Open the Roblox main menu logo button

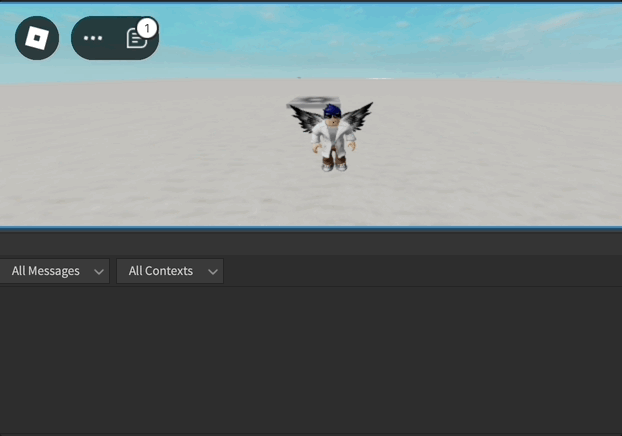click(37, 38)
